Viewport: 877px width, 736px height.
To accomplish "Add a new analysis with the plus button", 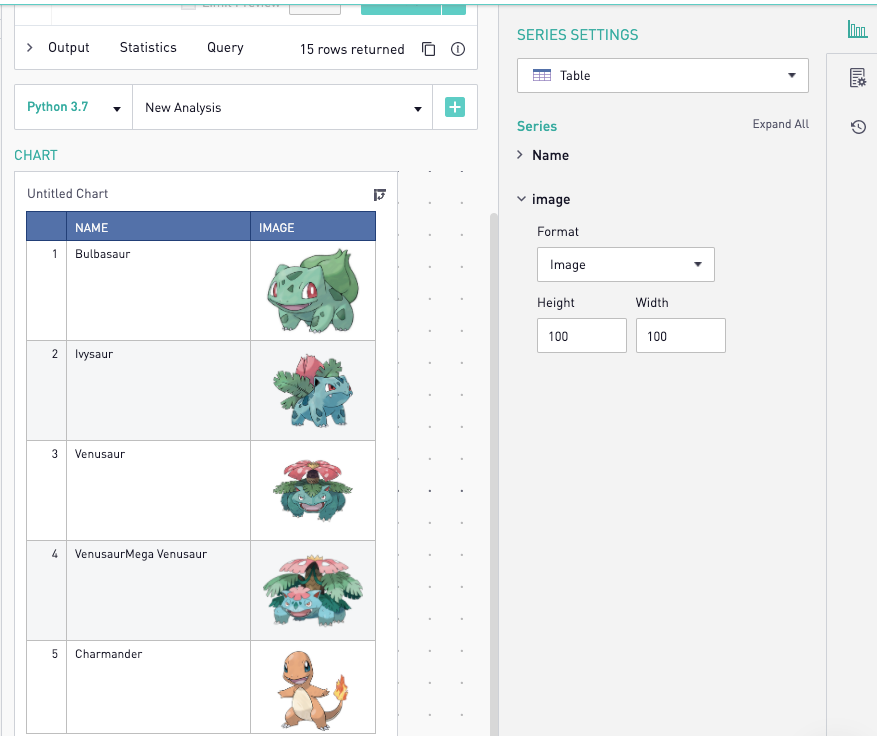I will 455,107.
